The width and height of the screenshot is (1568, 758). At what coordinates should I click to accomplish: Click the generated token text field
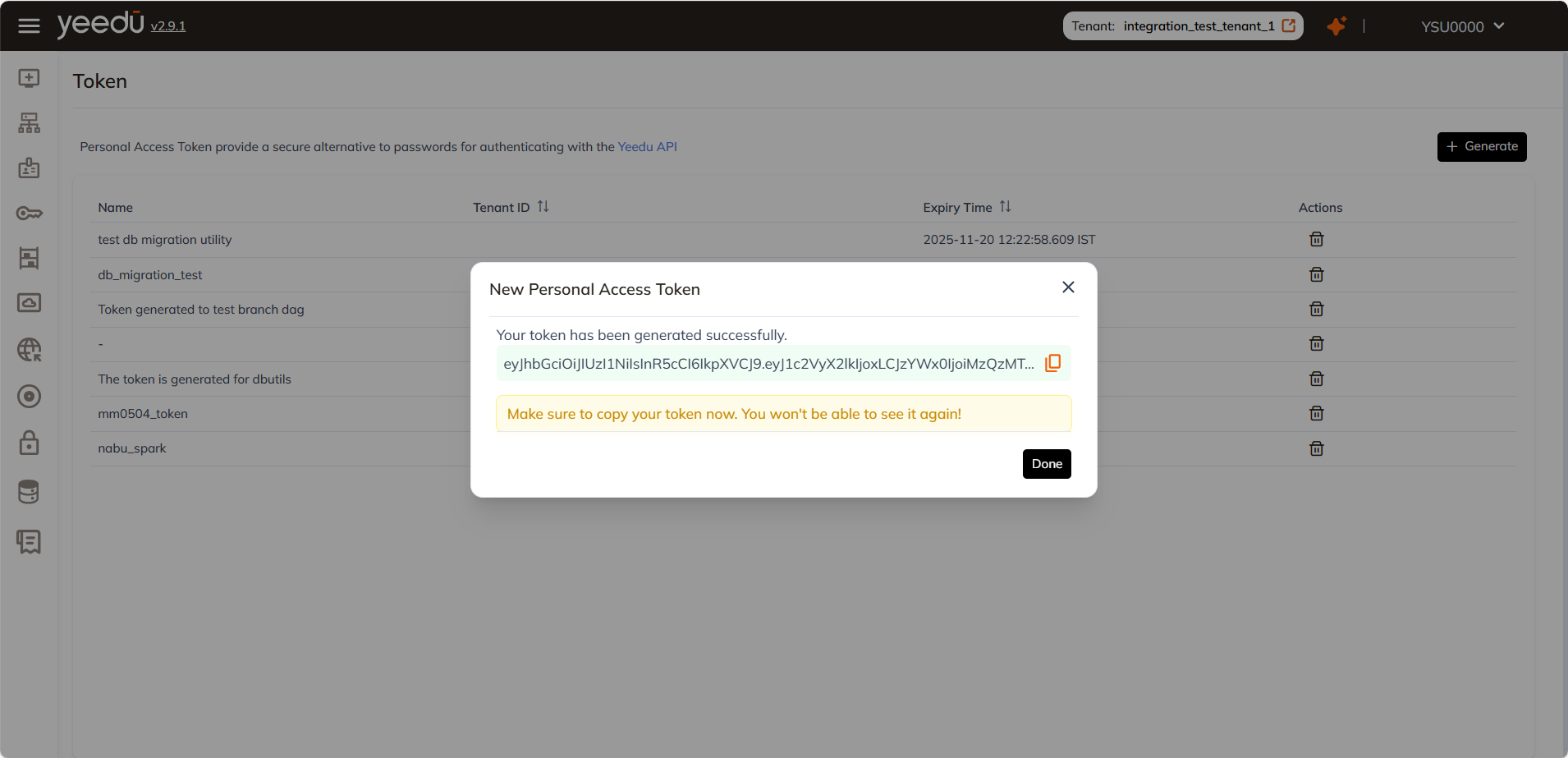click(768, 364)
